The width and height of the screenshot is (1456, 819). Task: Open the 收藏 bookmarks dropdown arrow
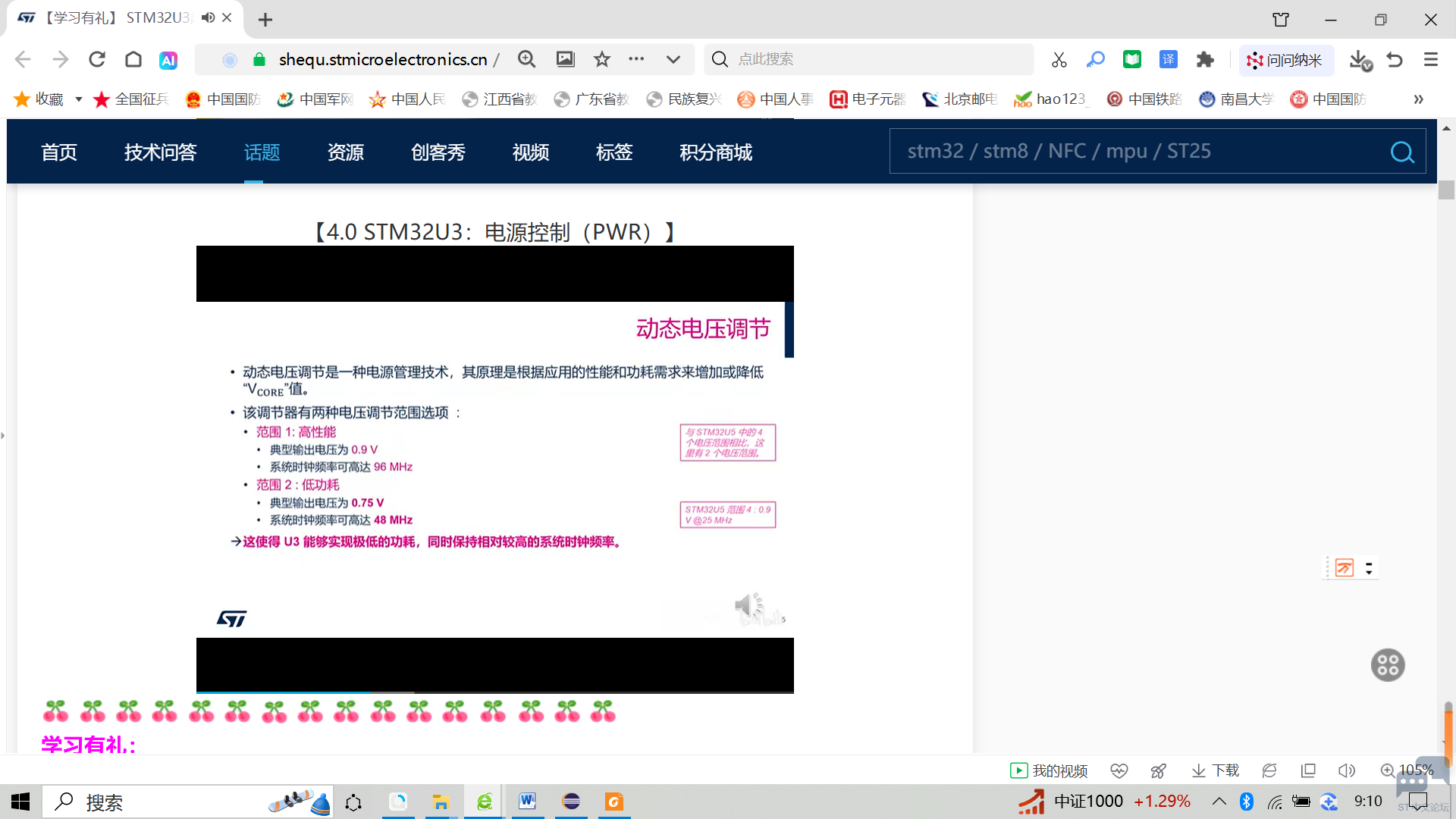coord(78,99)
